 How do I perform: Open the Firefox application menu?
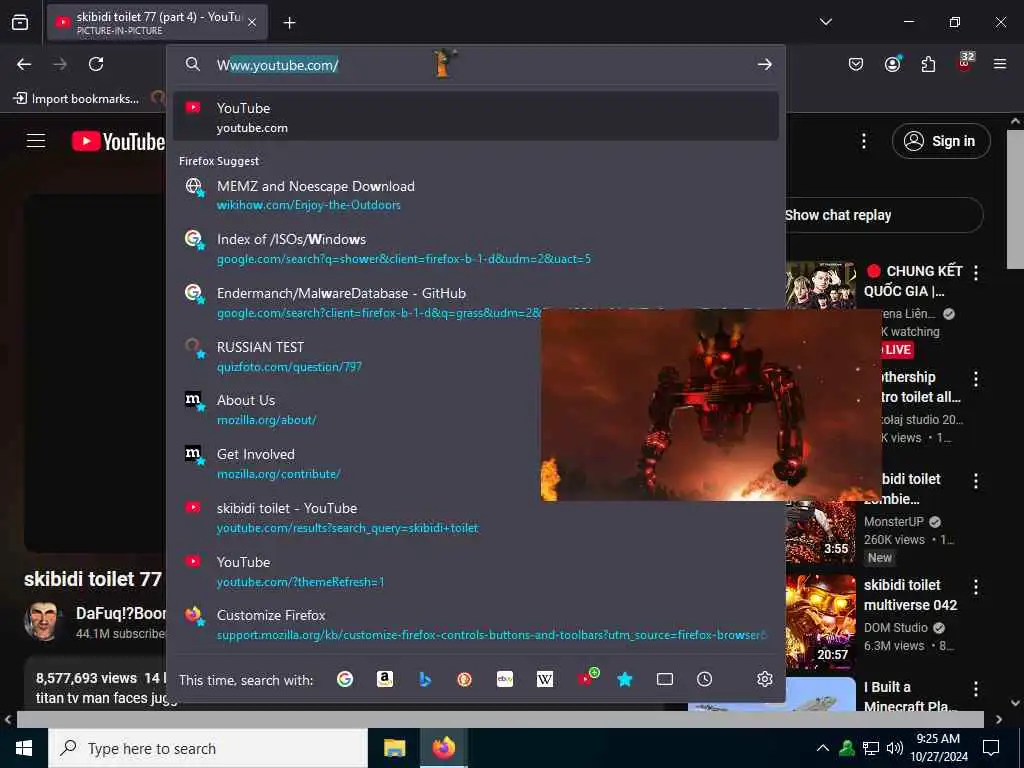[x=1000, y=64]
